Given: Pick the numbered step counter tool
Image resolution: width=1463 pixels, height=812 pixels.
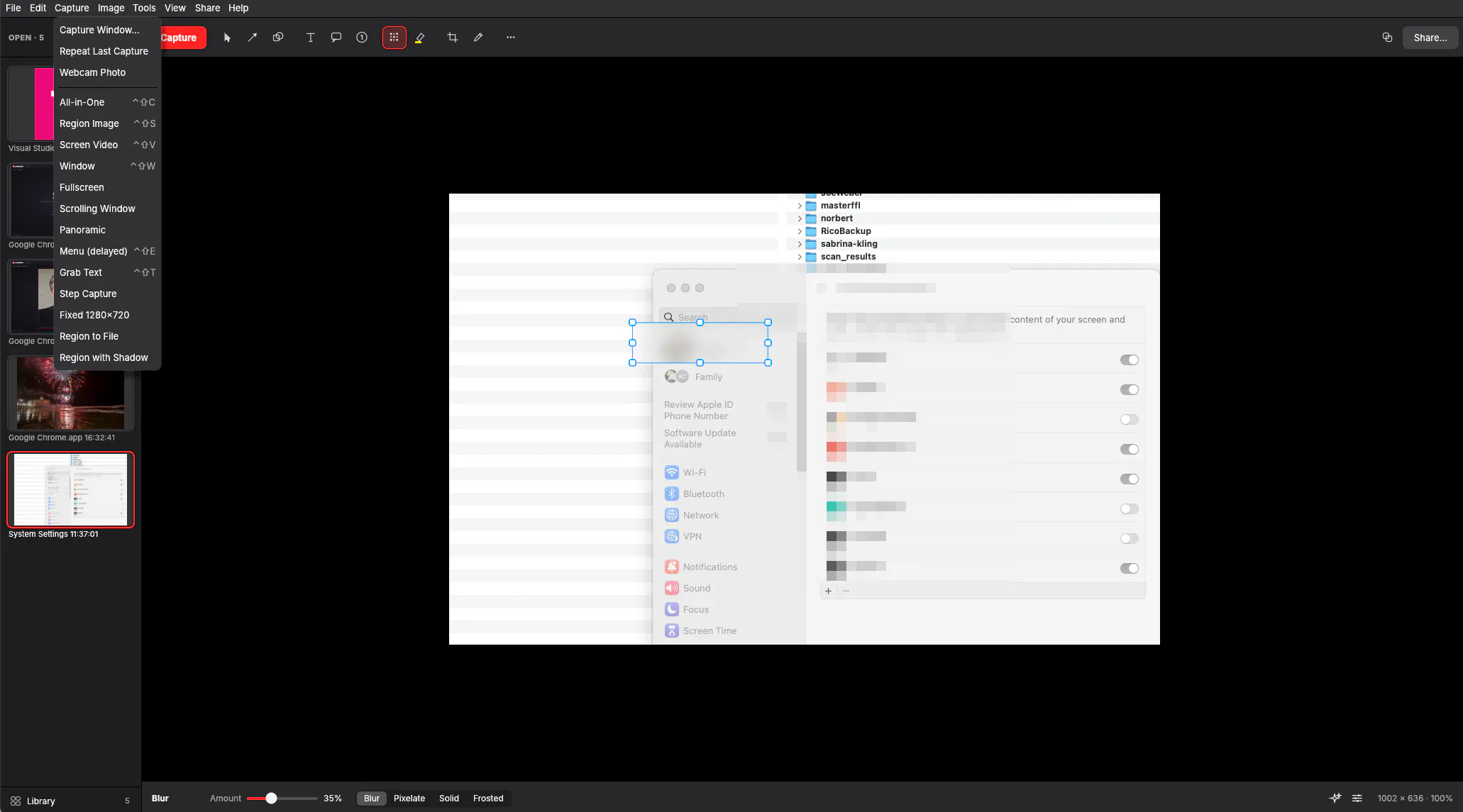Looking at the screenshot, I should click(362, 38).
